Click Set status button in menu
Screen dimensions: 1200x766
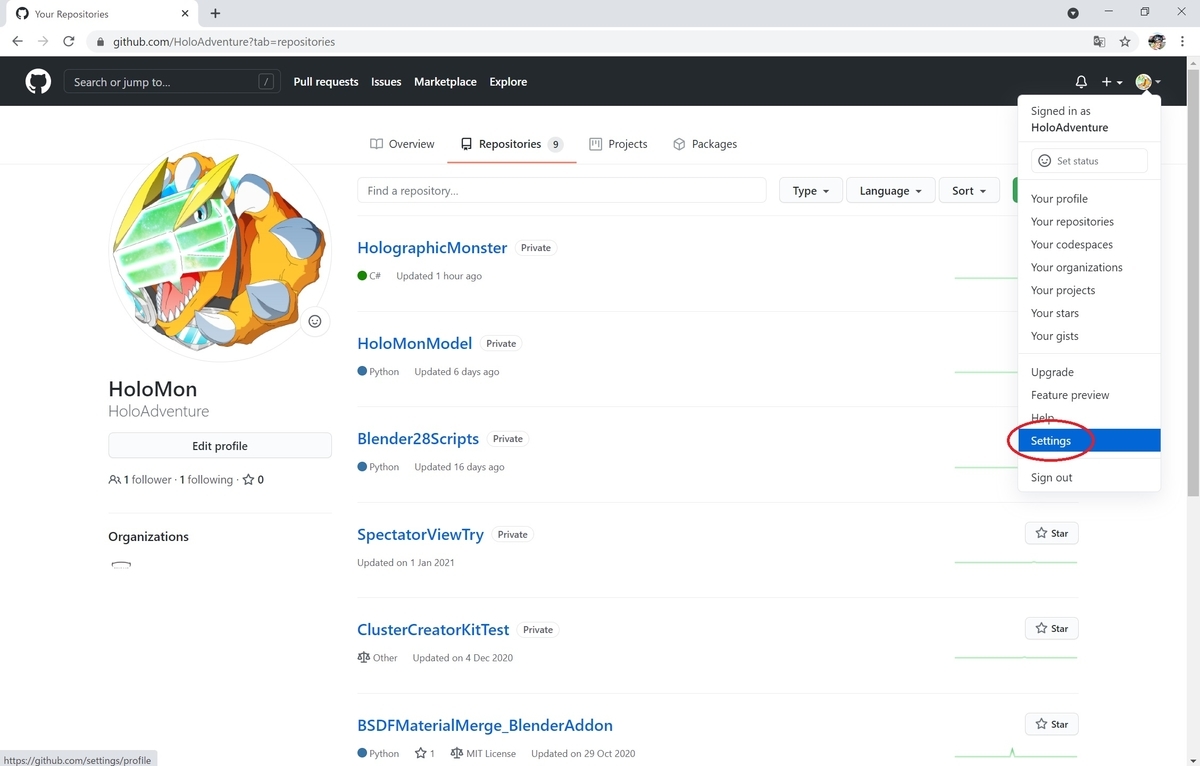pyautogui.click(x=1089, y=161)
